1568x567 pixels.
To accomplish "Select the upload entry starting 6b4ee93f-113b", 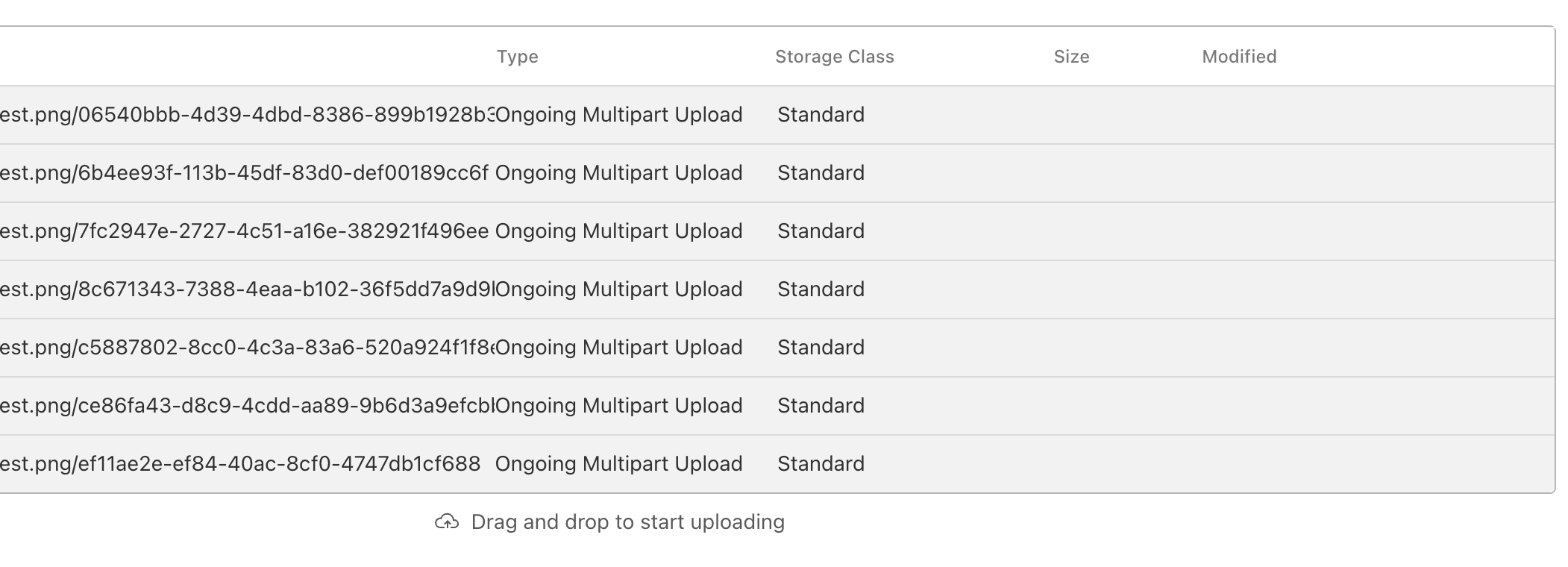I will coord(246,173).
